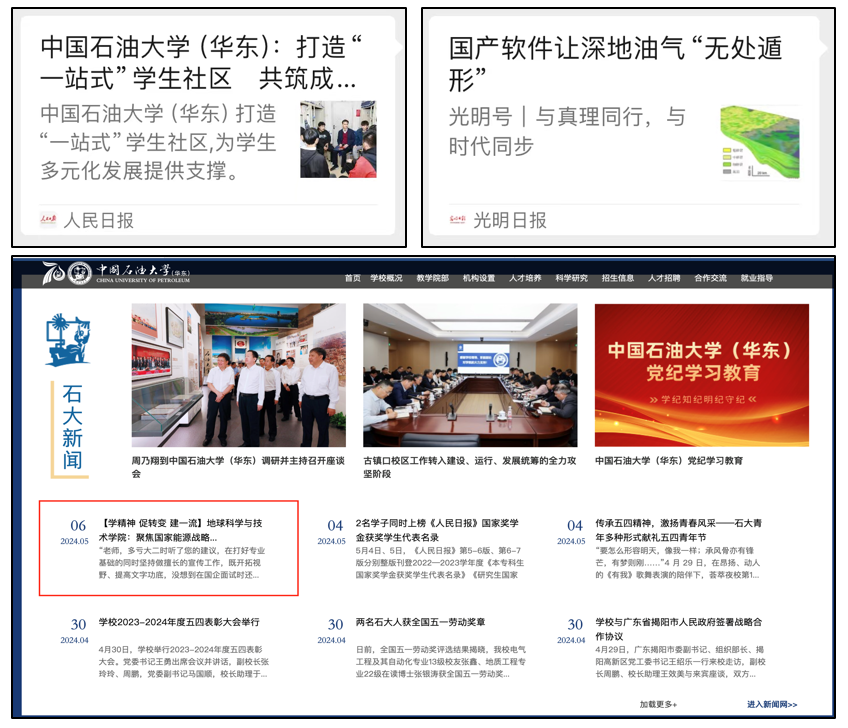Click the People's Daily (人民日报) source icon
848x728 pixels.
49,221
